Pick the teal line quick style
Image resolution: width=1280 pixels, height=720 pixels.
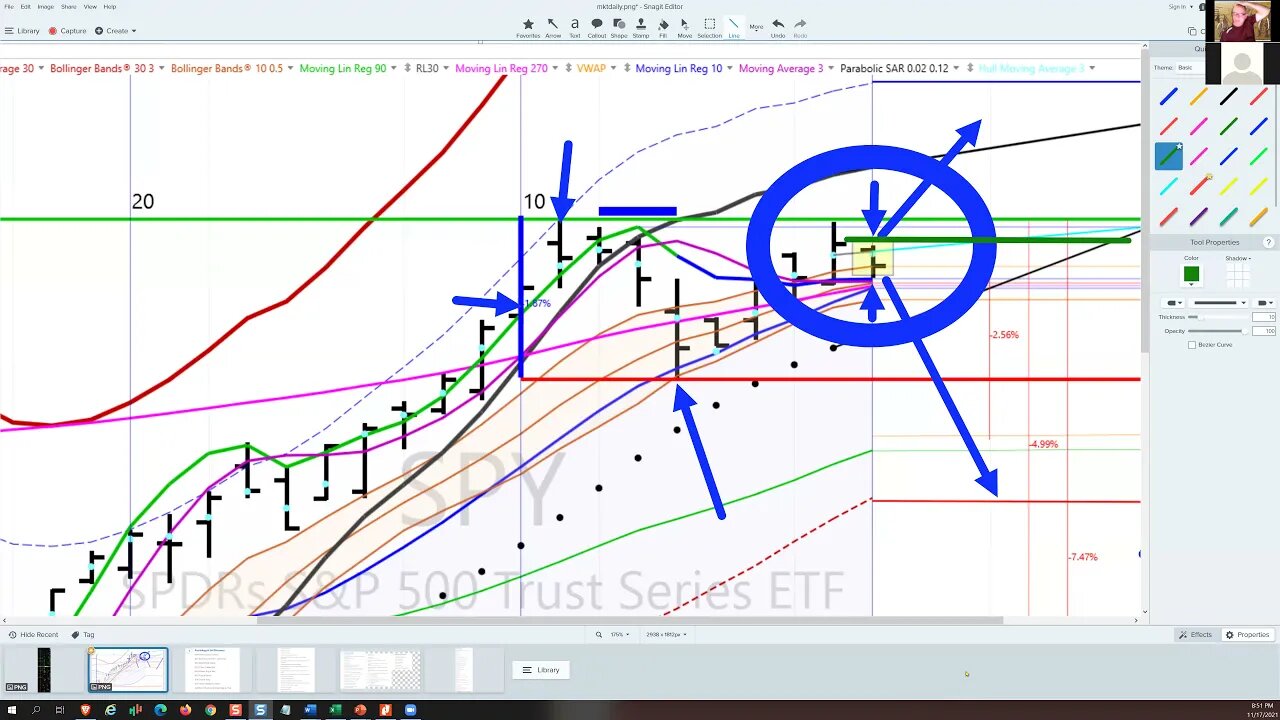coord(1229,217)
